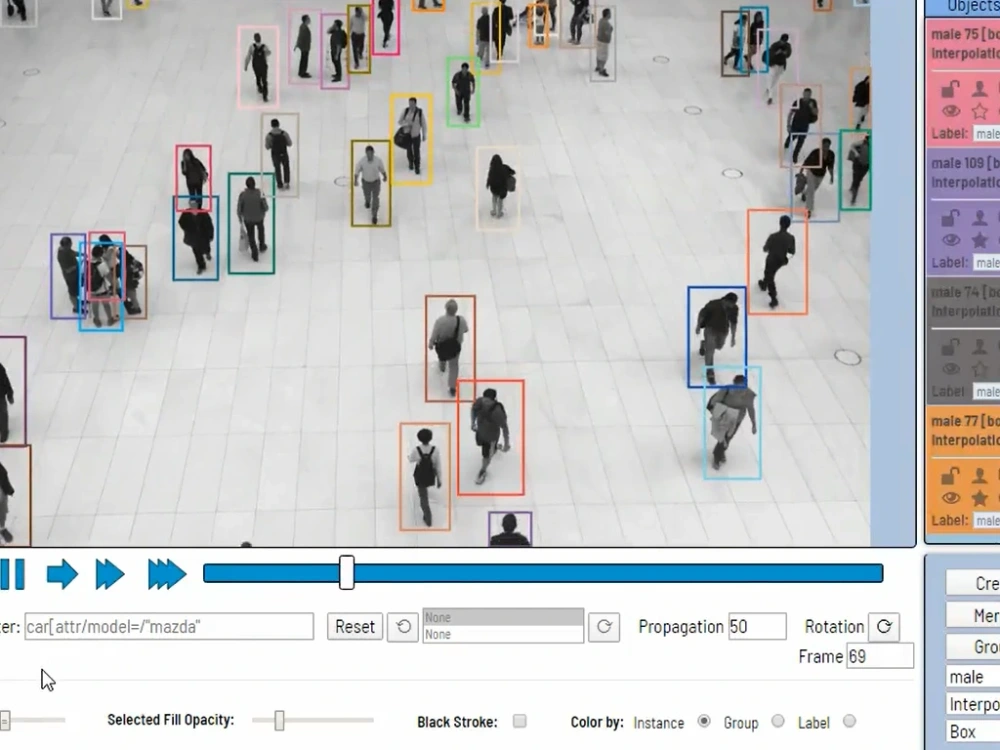This screenshot has width=1000, height=750.
Task: Open Label dropdown of male 74
Action: [987, 392]
